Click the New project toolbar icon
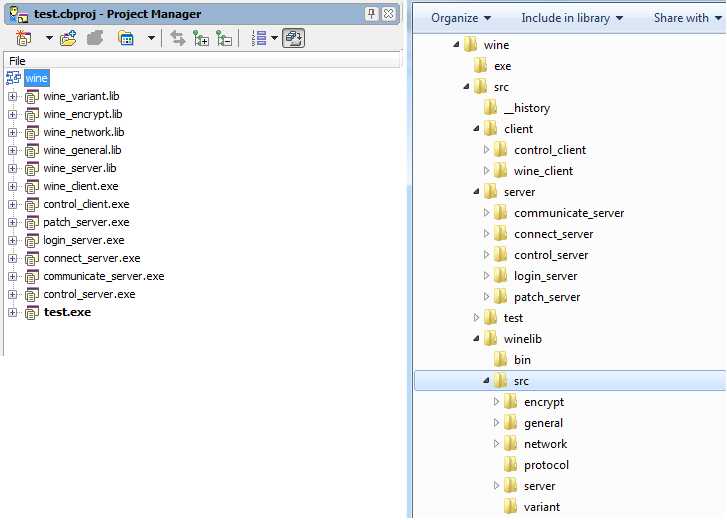 24,38
